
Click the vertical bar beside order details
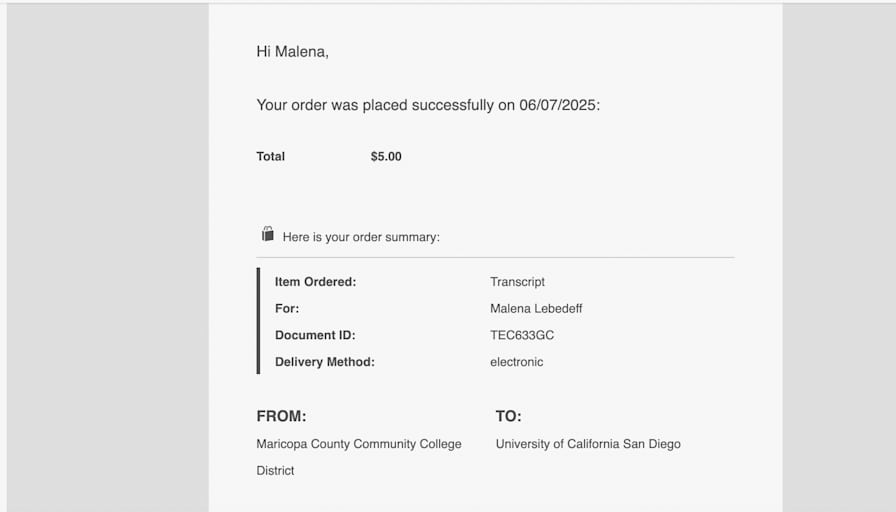[258, 321]
